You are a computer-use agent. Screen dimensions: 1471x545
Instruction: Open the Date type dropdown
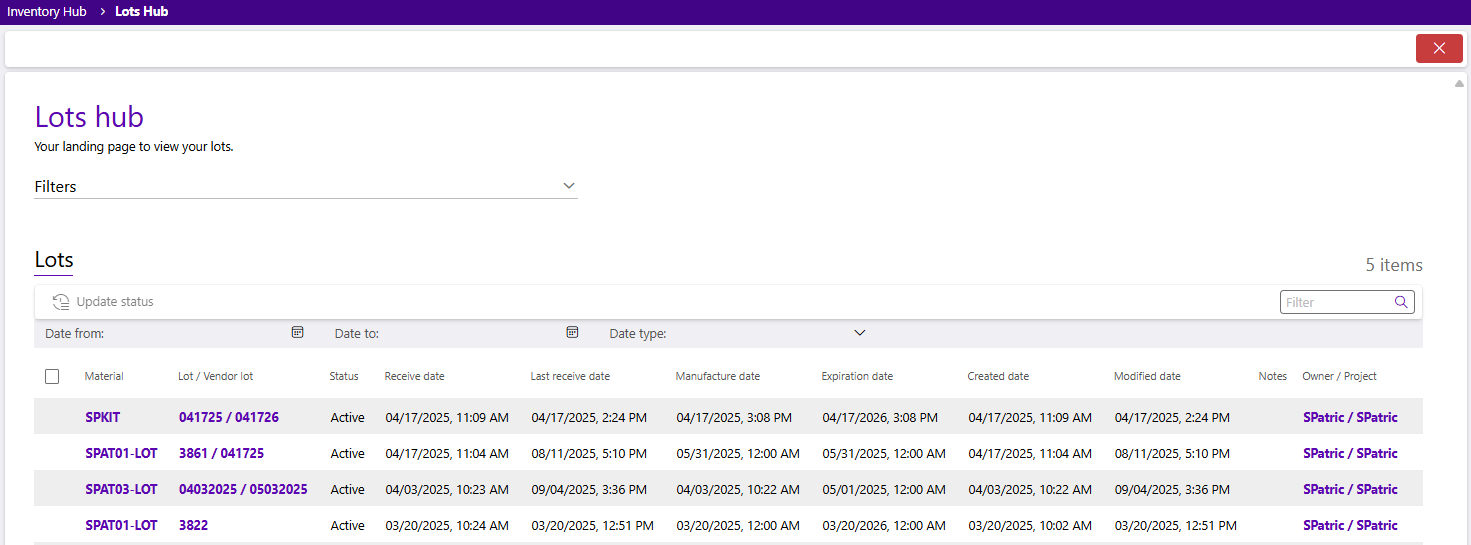pos(859,333)
